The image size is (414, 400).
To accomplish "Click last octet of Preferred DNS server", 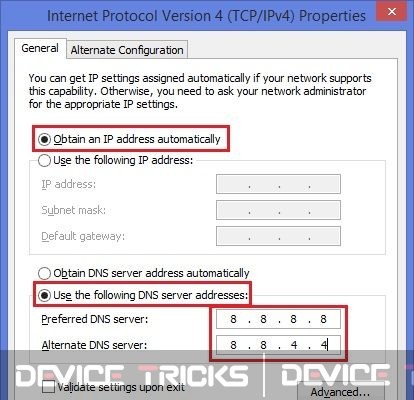I will click(x=323, y=319).
